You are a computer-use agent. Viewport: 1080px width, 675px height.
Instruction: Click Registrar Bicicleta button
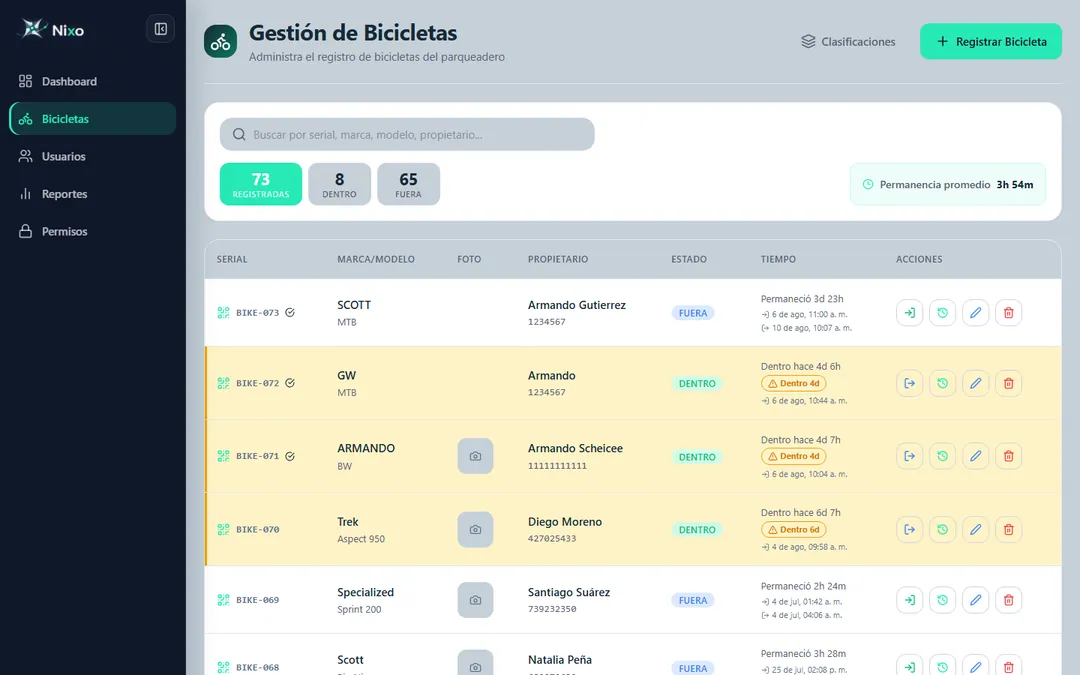click(990, 41)
